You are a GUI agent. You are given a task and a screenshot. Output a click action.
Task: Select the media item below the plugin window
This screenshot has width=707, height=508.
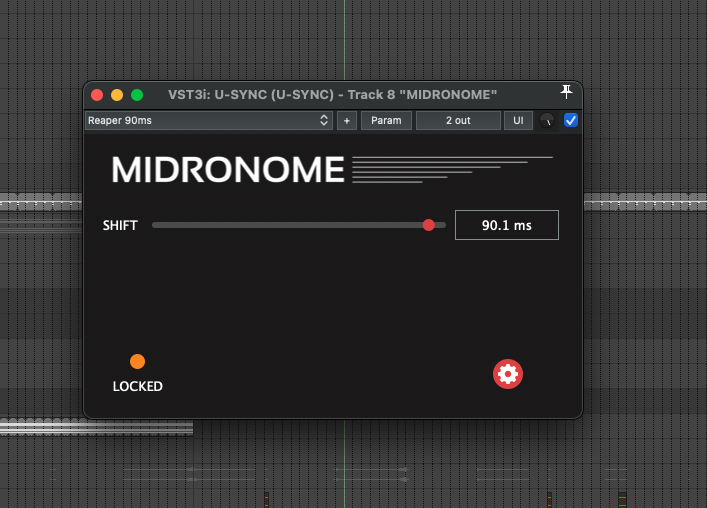[96, 427]
